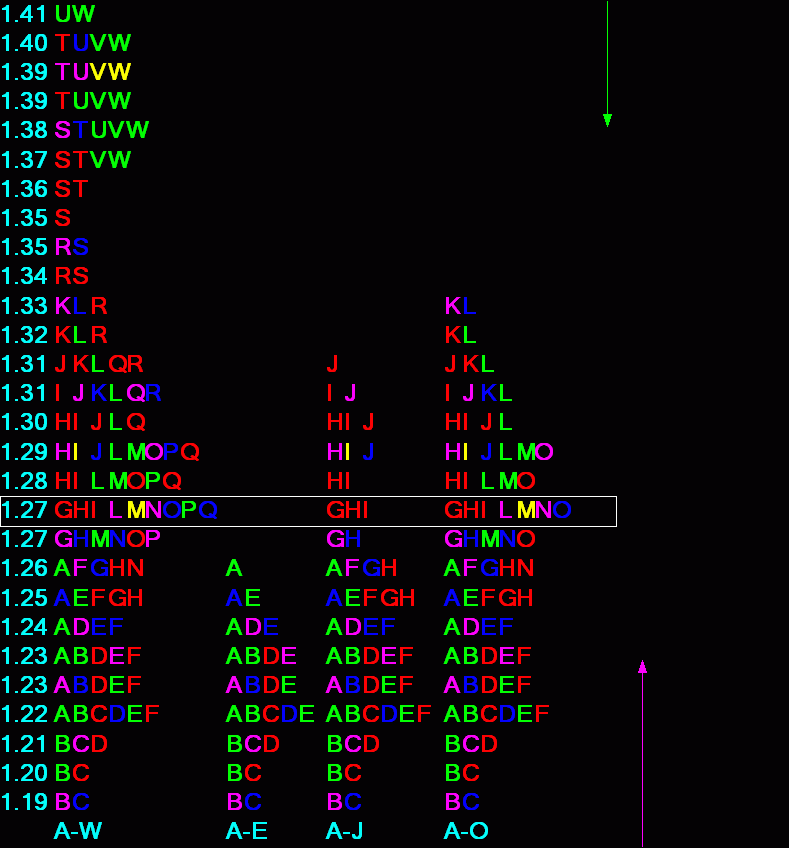Click the AEFGH letters in the A-O column

click(488, 598)
